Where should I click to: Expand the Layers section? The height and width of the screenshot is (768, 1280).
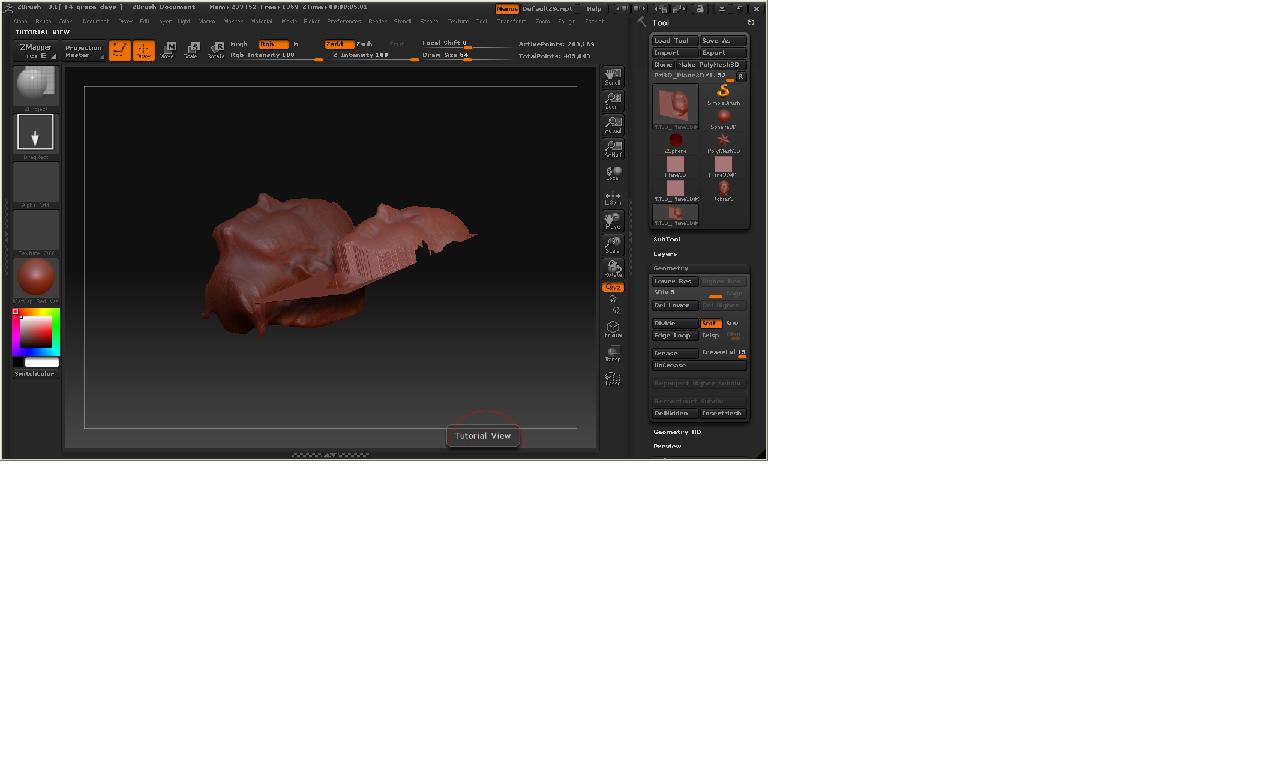[x=665, y=254]
